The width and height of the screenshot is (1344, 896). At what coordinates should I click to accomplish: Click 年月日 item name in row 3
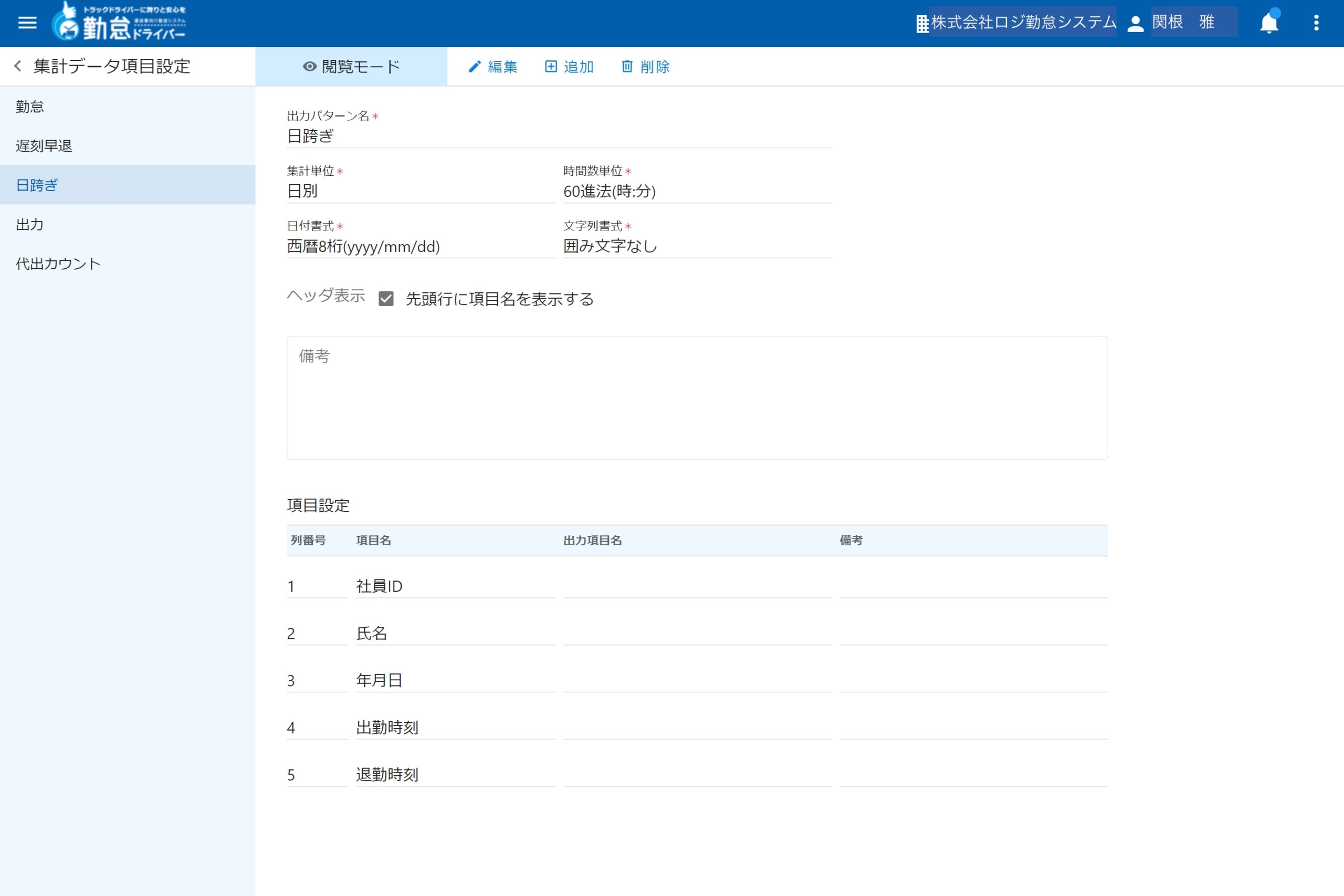tap(455, 681)
